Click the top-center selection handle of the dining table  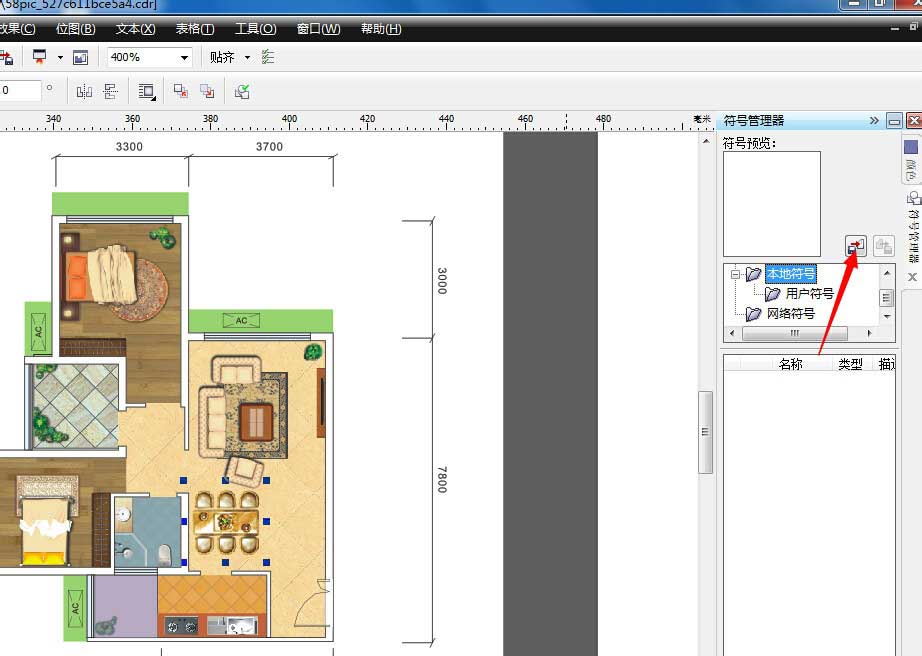pos(225,480)
